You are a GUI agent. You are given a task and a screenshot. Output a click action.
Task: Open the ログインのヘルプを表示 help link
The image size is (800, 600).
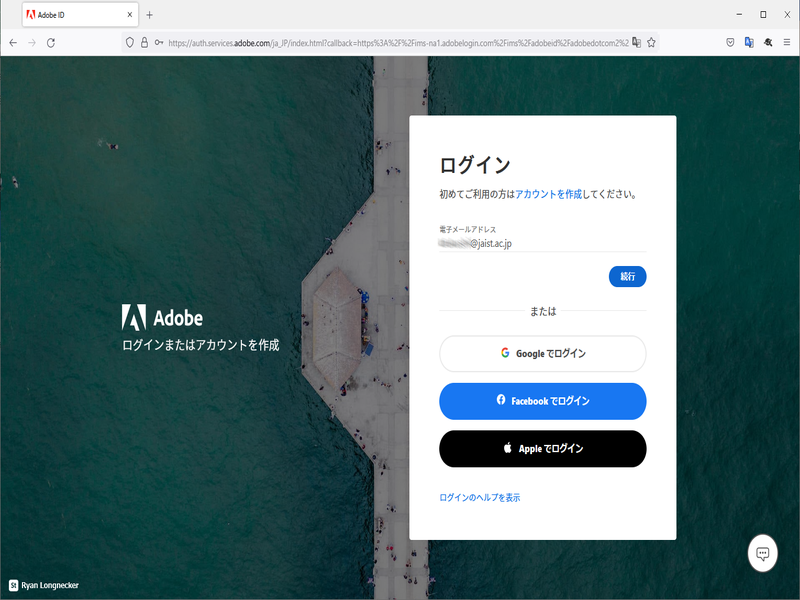[x=479, y=497]
